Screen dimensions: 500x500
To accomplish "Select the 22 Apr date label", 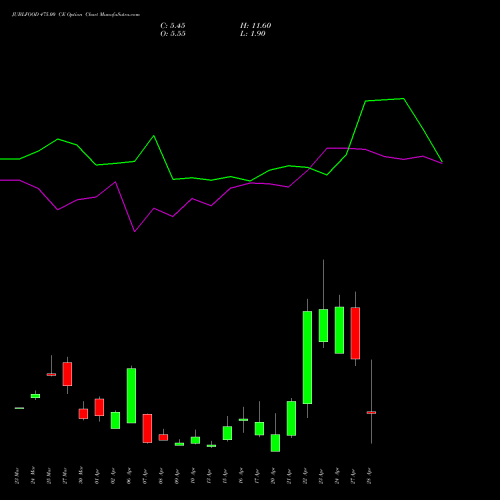I will (x=305, y=476).
